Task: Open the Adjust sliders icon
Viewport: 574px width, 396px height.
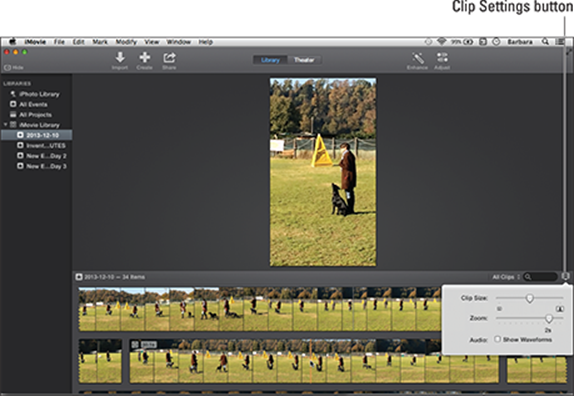Action: 442,57
